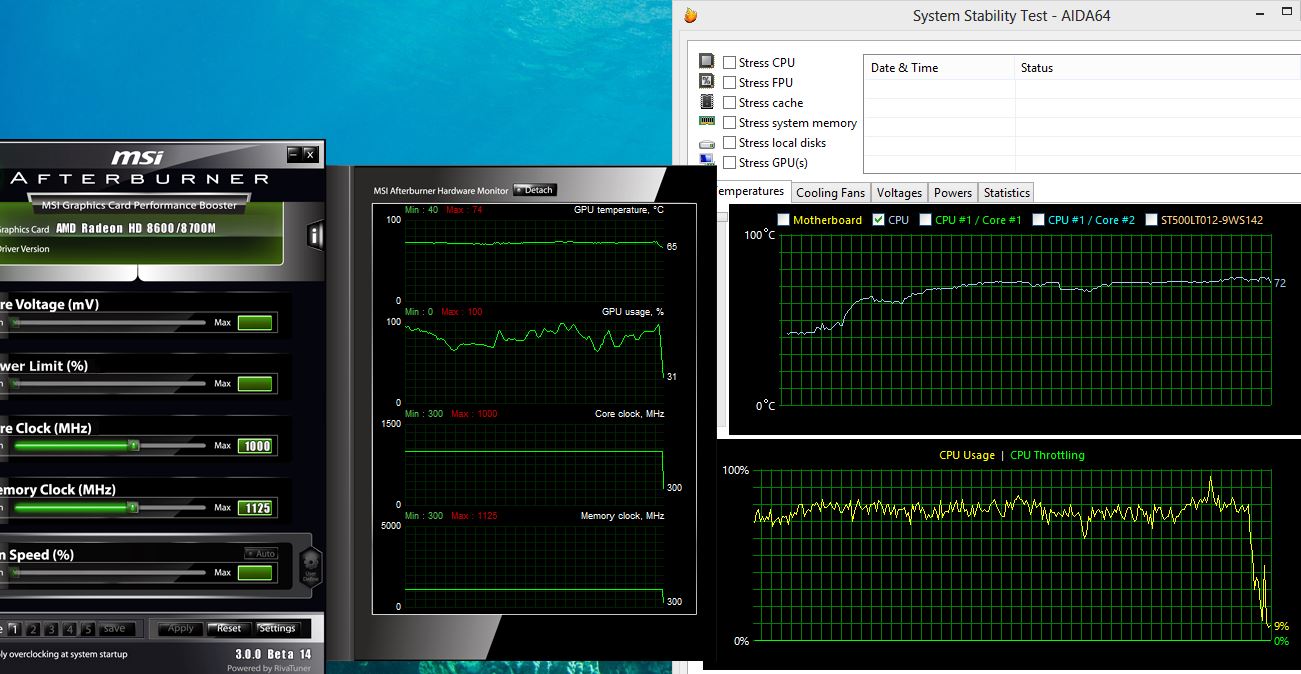Open Afterburner Settings
The image size is (1301, 674).
tap(277, 628)
